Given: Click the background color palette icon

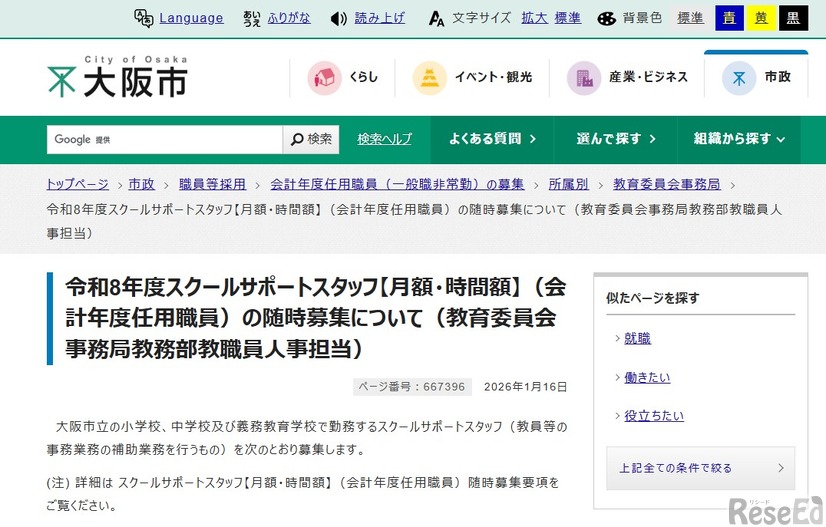Looking at the screenshot, I should [x=606, y=19].
